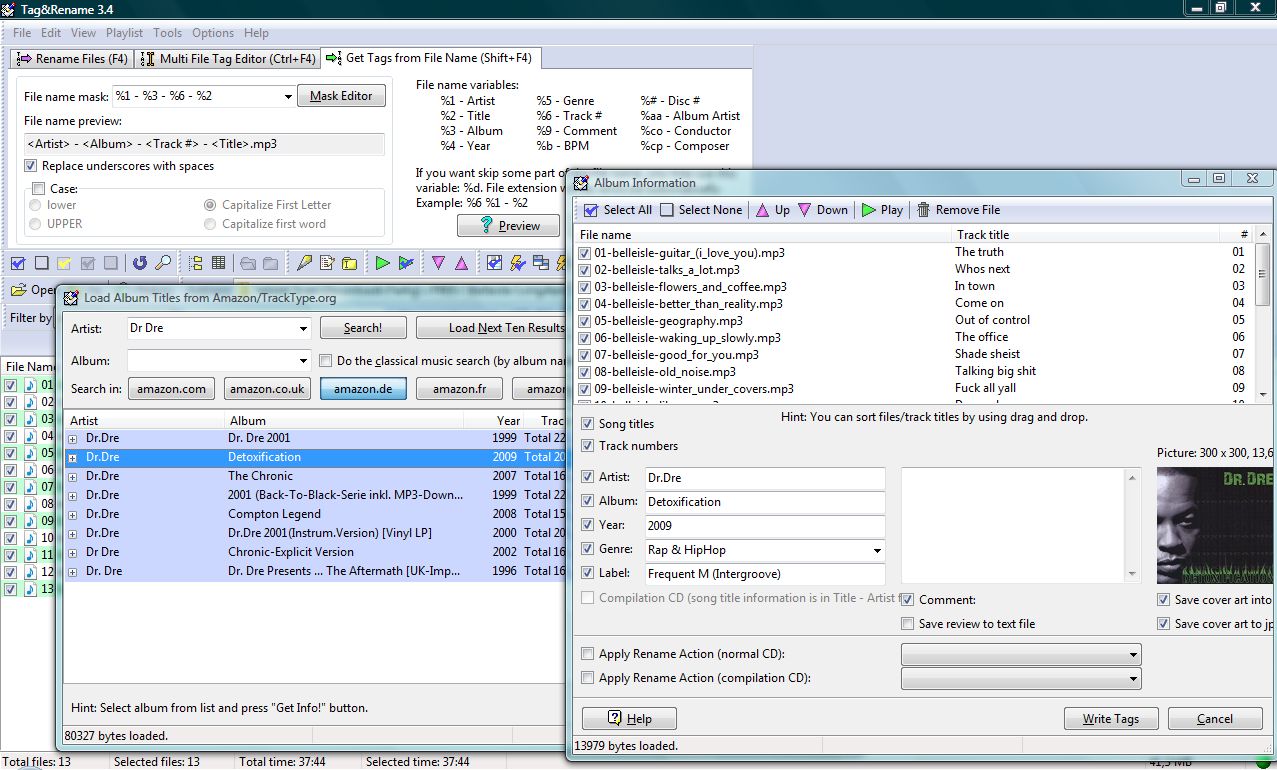Viewport: 1277px width, 770px height.
Task: Click the magenta down triangle in main toolbar
Action: [x=438, y=264]
